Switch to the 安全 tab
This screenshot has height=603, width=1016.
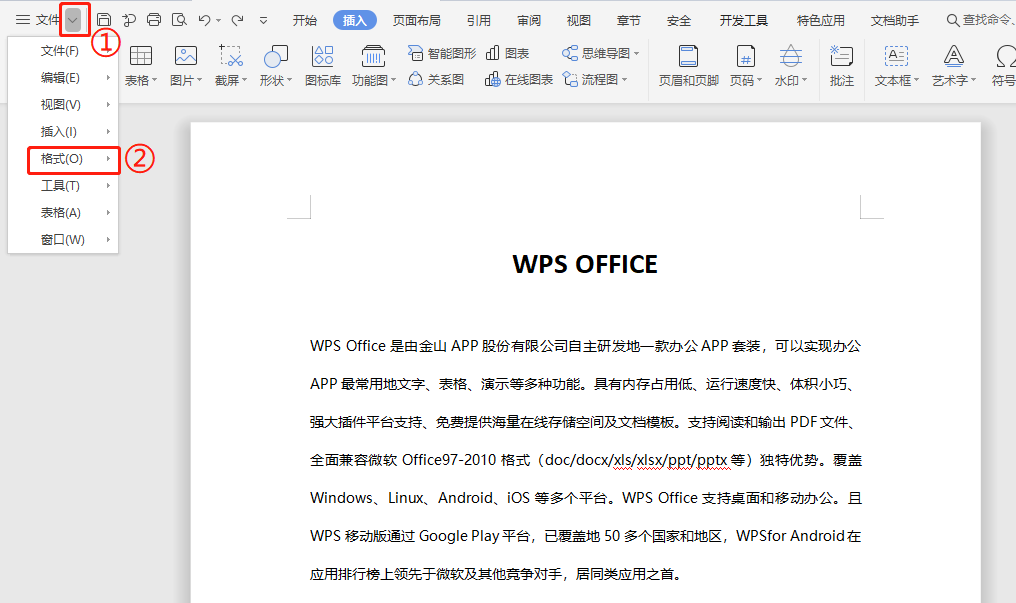(x=678, y=21)
